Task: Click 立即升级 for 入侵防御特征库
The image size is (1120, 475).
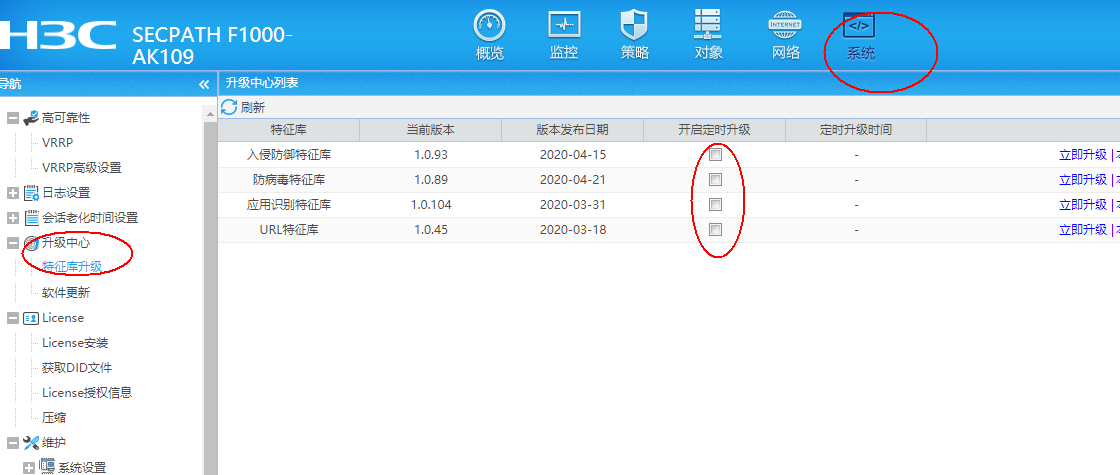Action: point(1083,154)
